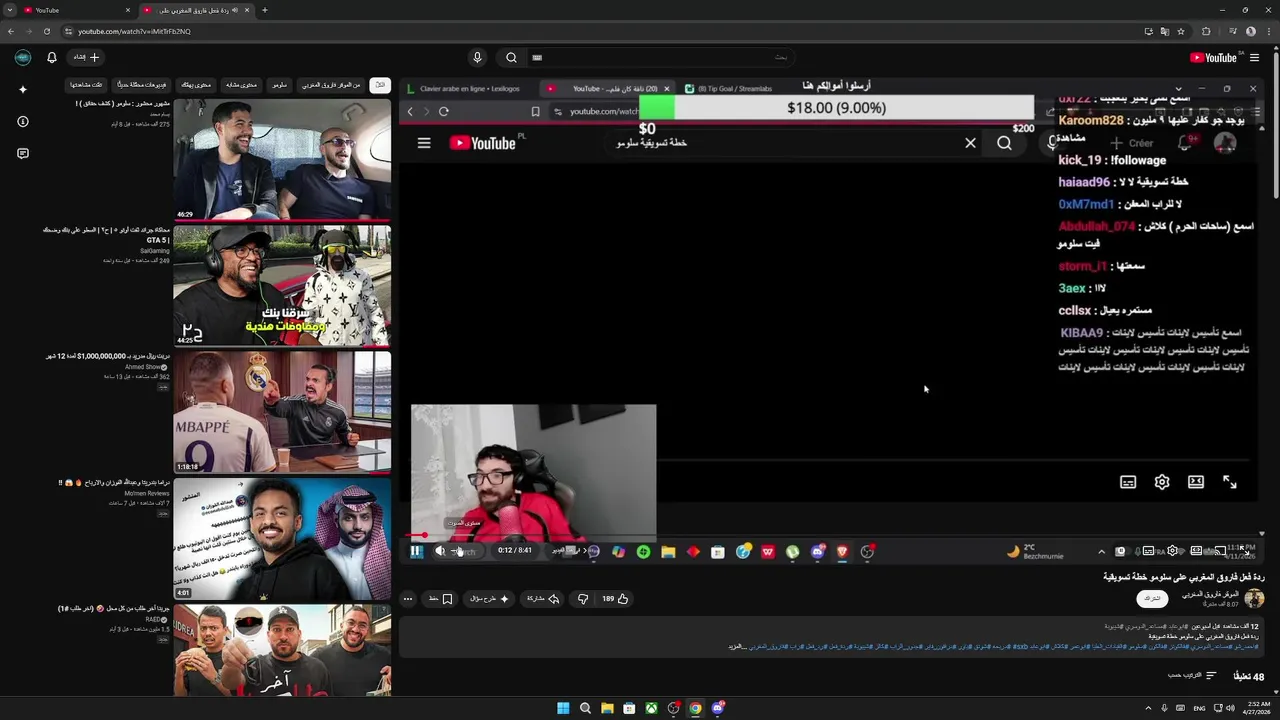This screenshot has height=720, width=1280.
Task: Open the comment sort-by dropdown
Action: 1192,676
